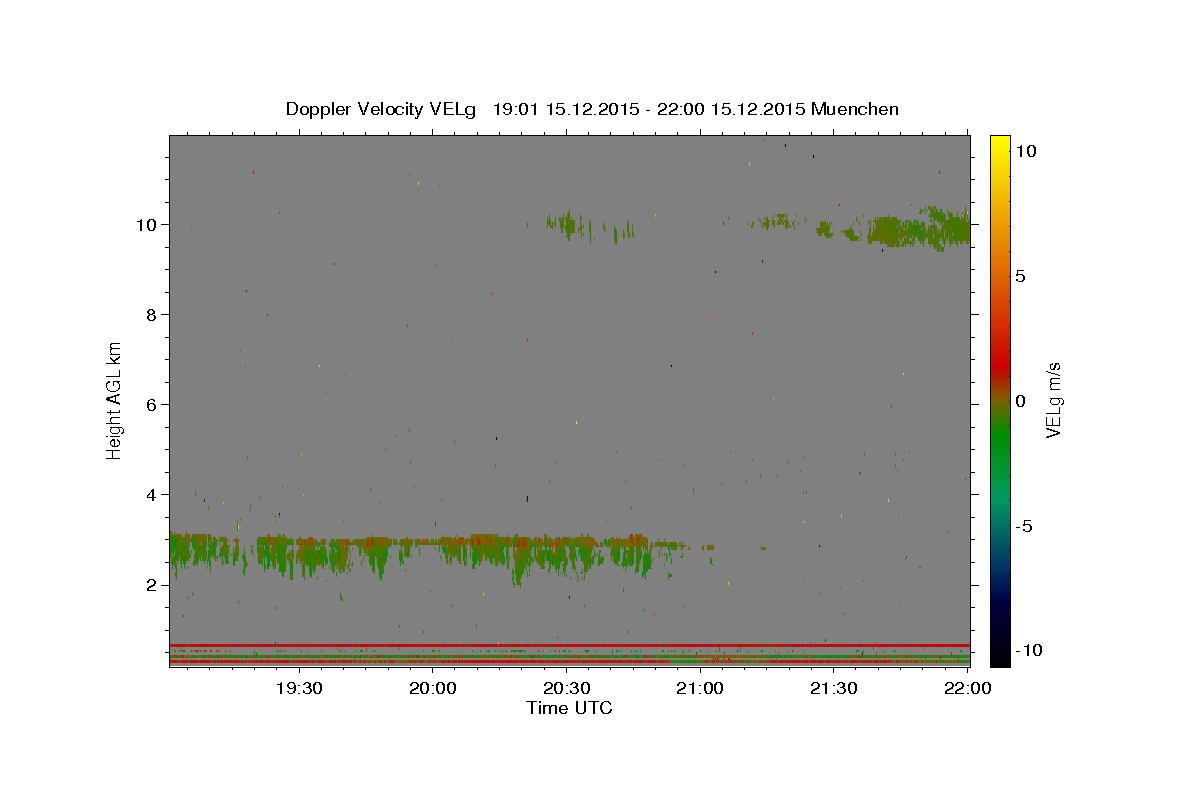This screenshot has height=800, width=1200.
Task: Click the colorbar label 0
Action: pos(1020,401)
